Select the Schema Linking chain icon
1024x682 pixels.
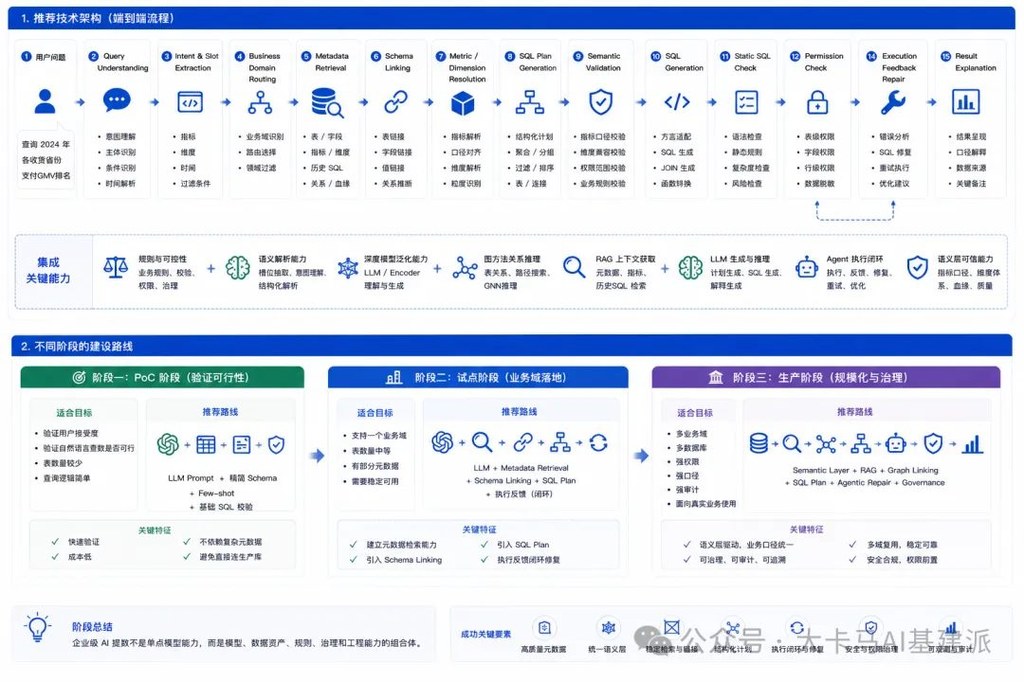[396, 102]
